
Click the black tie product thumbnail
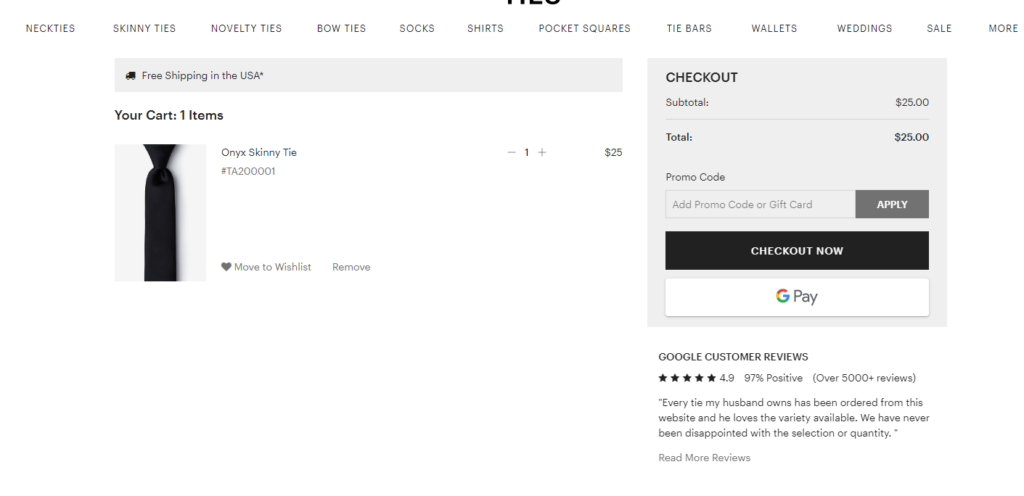click(160, 212)
